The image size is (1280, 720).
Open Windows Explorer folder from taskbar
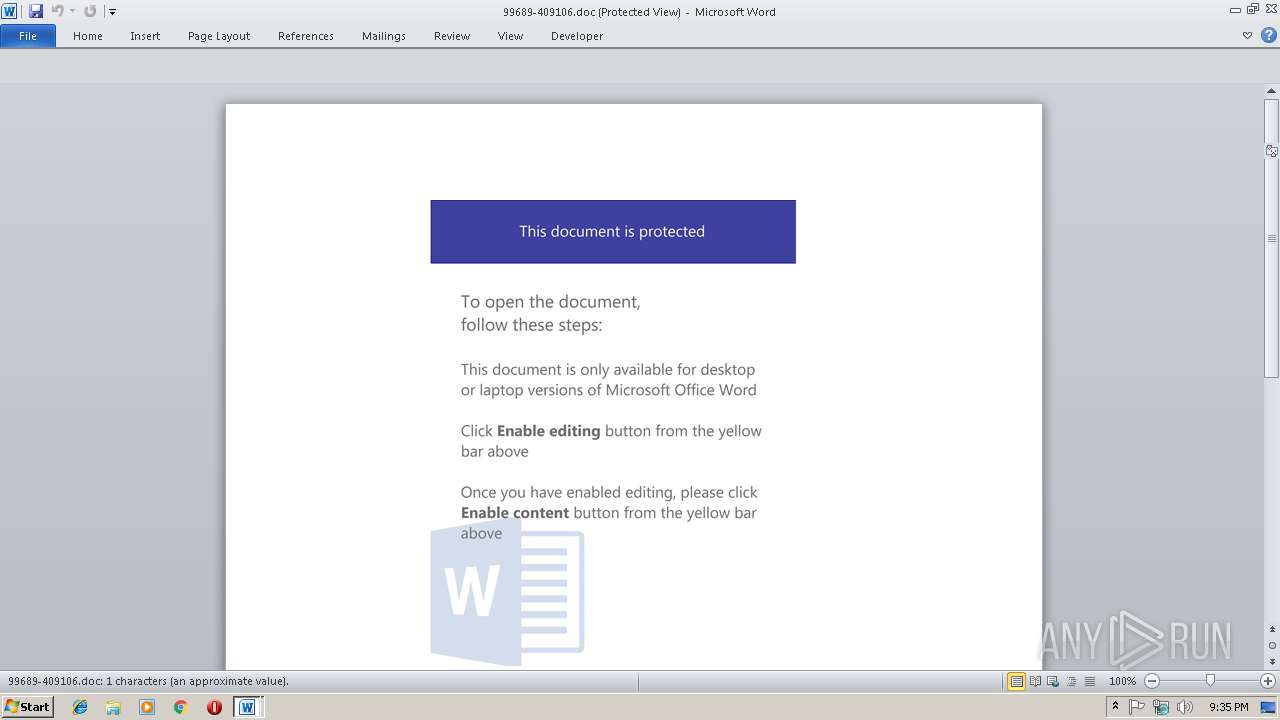113,707
